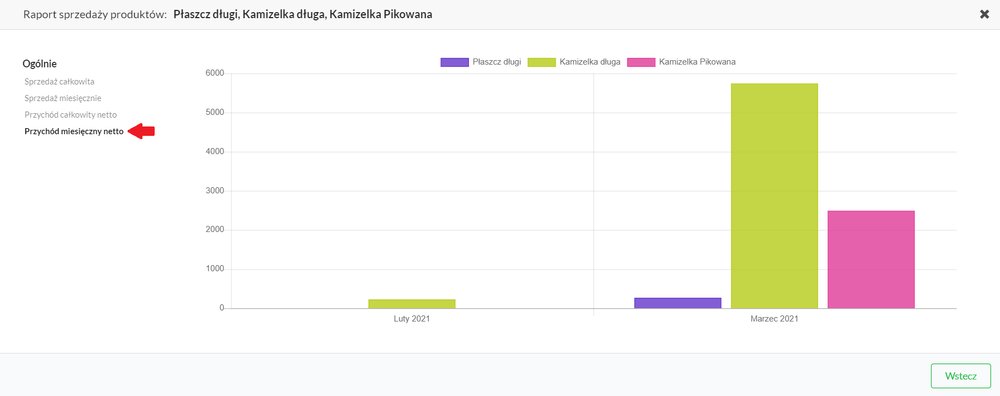Screen dimensions: 1000x396
Task: Toggle Płaszcz długi purple legend swatch
Action: (x=454, y=62)
